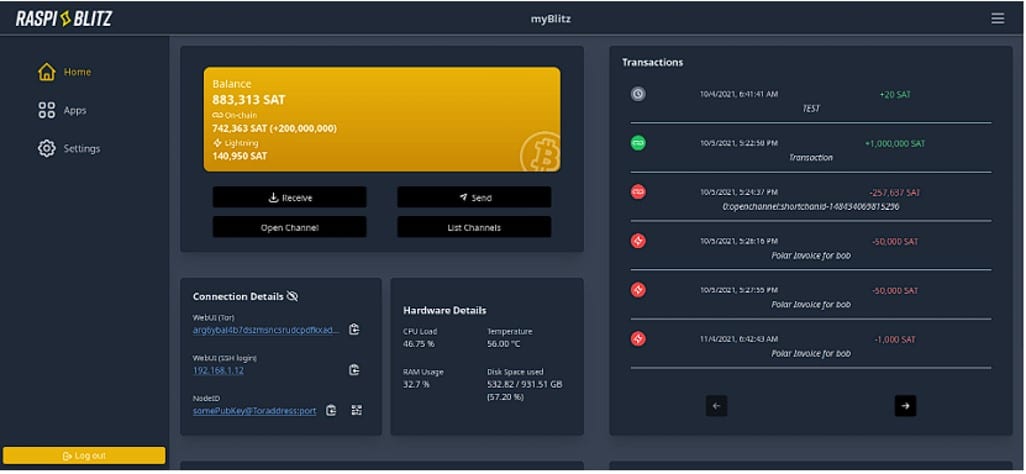Click the clock icon of TEST transaction

(x=638, y=94)
